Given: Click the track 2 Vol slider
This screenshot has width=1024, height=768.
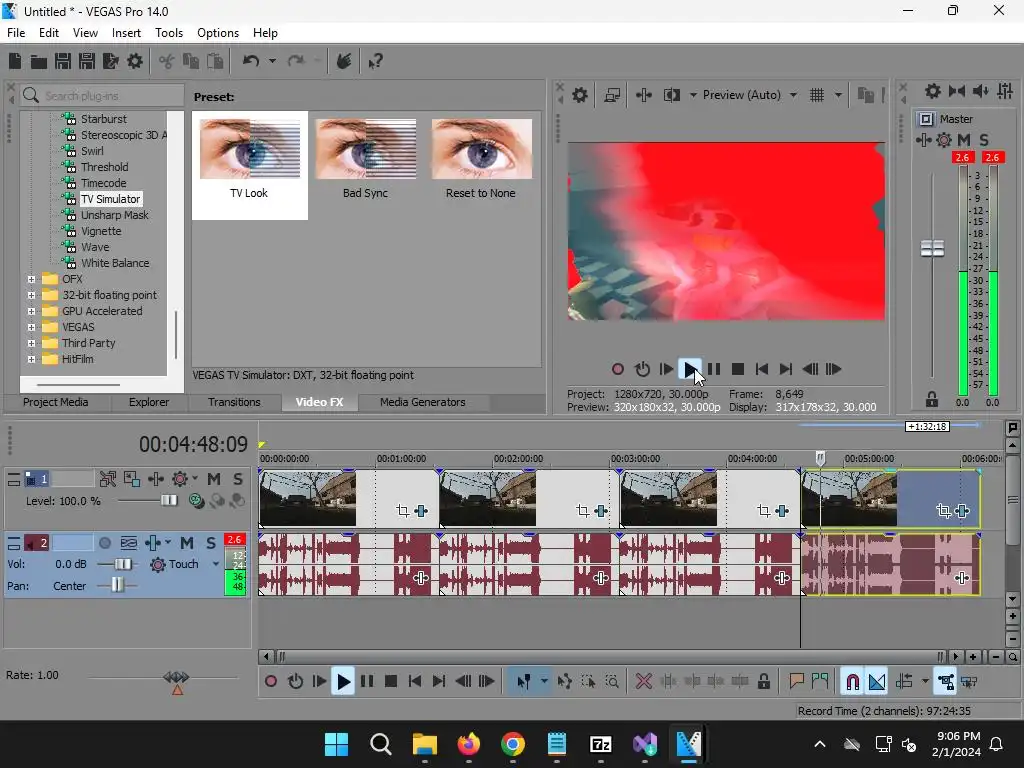Looking at the screenshot, I should [x=122, y=564].
